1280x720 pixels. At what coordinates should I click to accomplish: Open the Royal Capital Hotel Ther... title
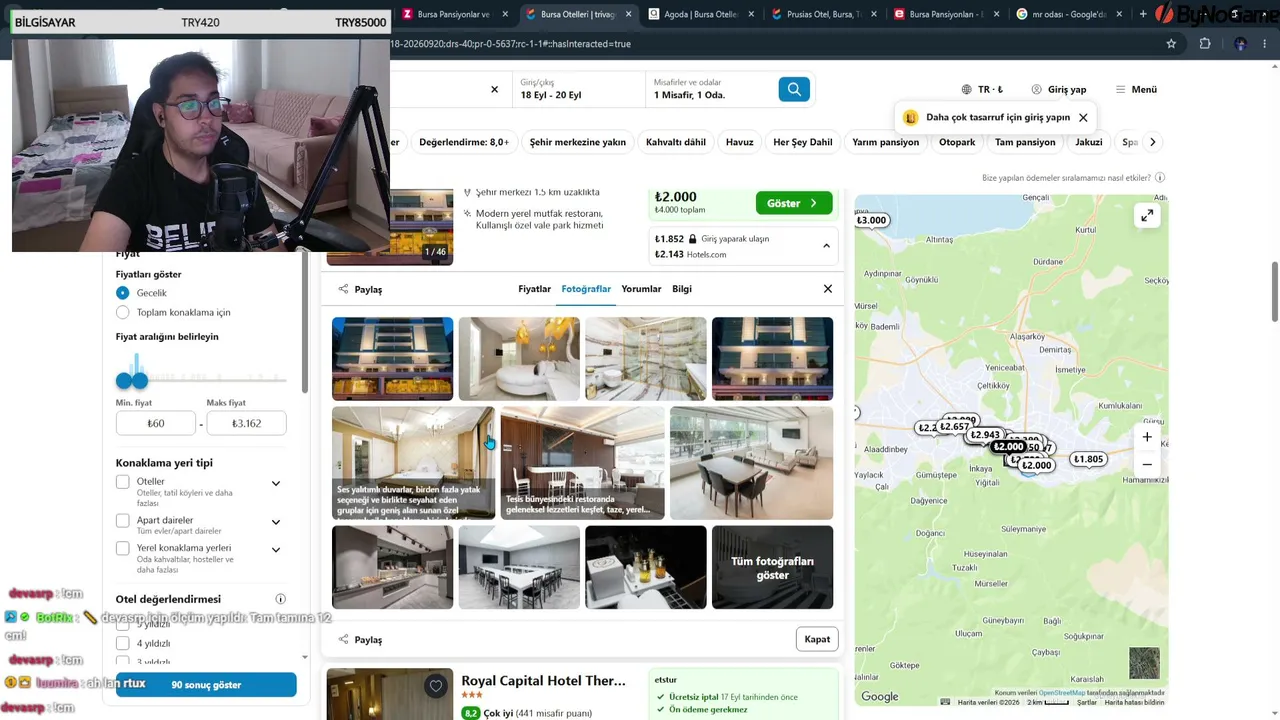tap(543, 681)
